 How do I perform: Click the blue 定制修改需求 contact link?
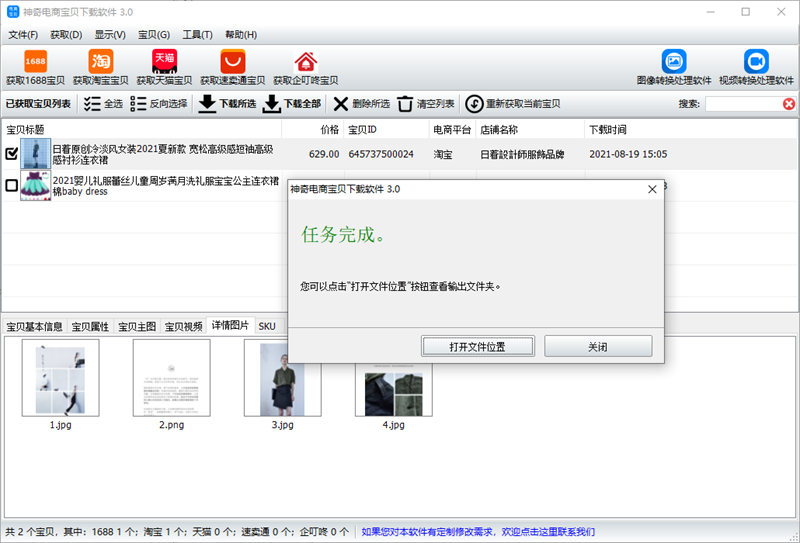coord(478,532)
